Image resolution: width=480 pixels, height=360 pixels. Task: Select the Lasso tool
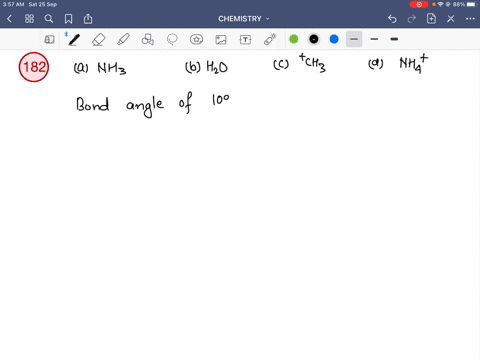[172, 40]
